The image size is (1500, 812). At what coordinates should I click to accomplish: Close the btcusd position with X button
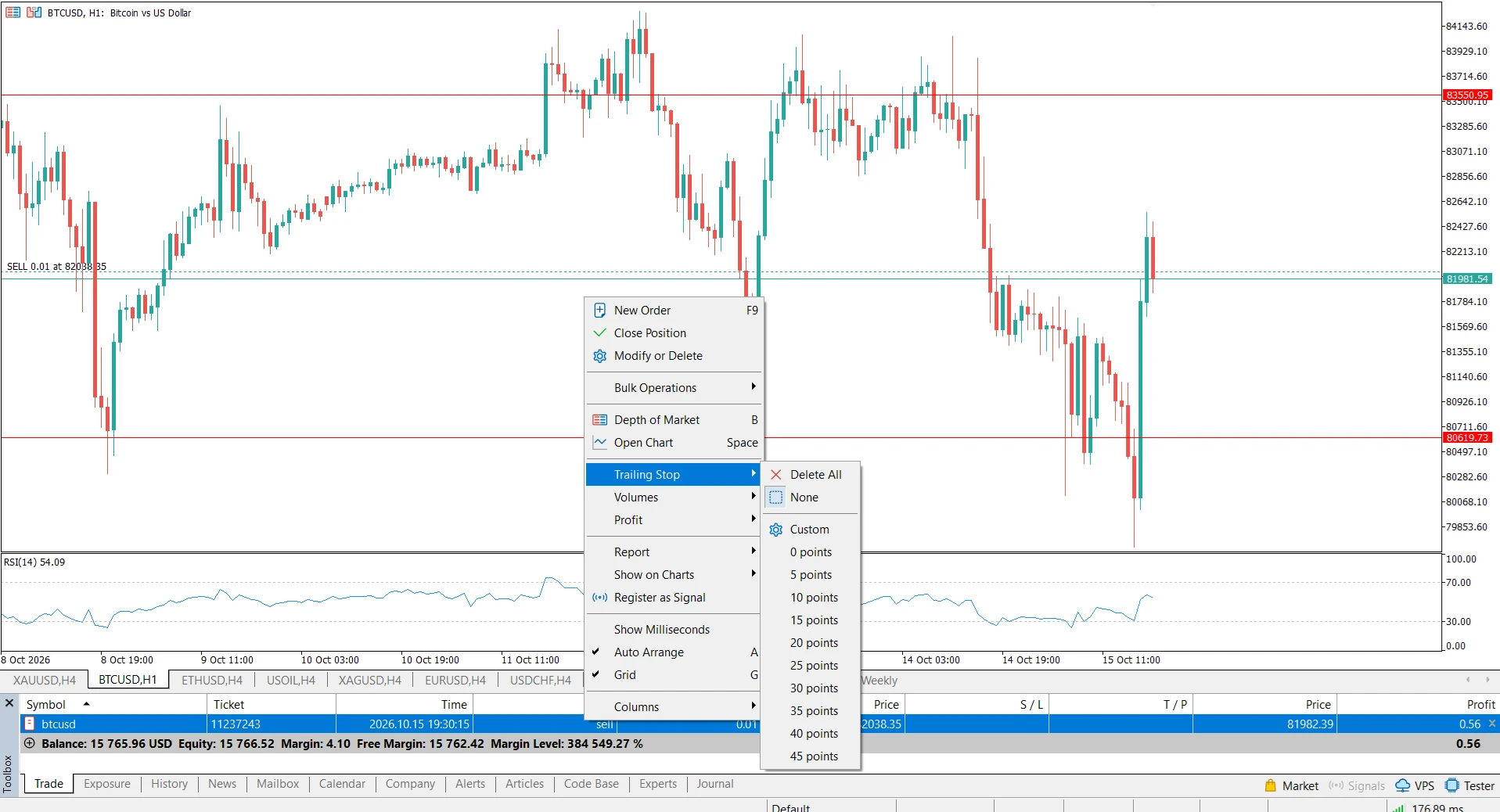[x=1492, y=724]
